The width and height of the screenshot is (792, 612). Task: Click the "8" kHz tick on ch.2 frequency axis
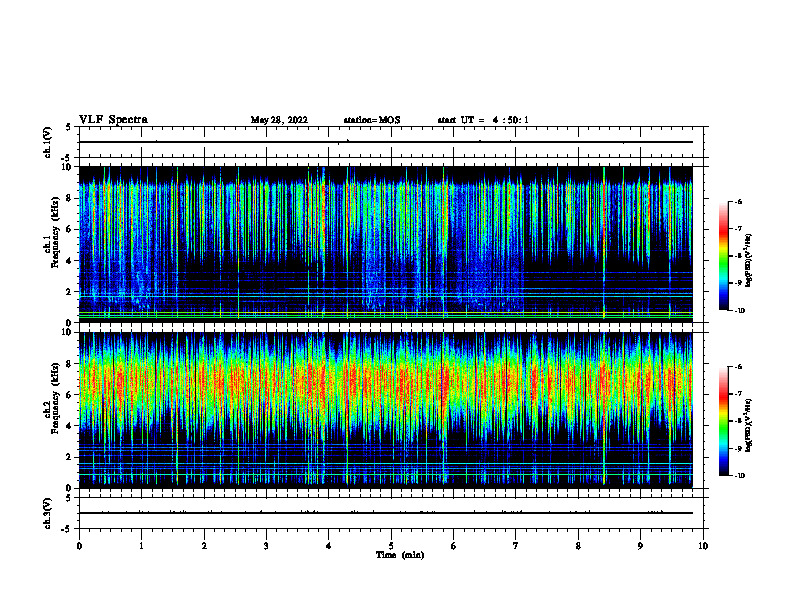pyautogui.click(x=70, y=364)
